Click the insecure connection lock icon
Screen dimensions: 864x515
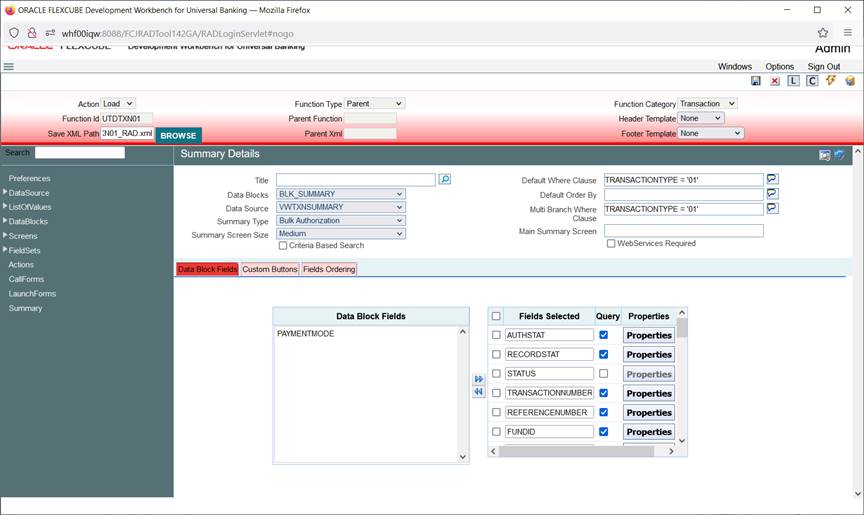[x=32, y=33]
